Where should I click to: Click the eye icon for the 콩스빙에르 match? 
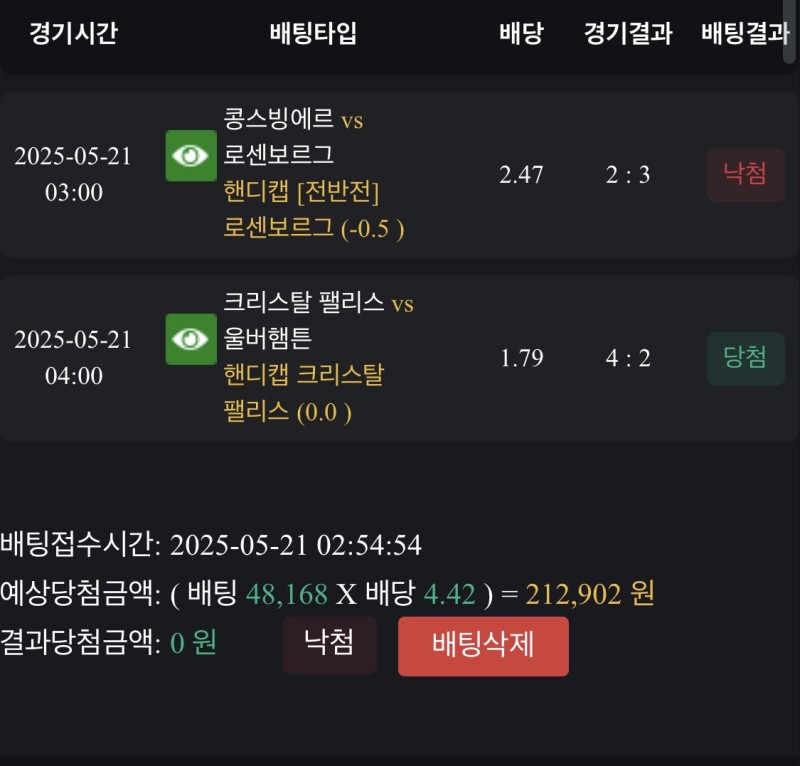[x=190, y=156]
